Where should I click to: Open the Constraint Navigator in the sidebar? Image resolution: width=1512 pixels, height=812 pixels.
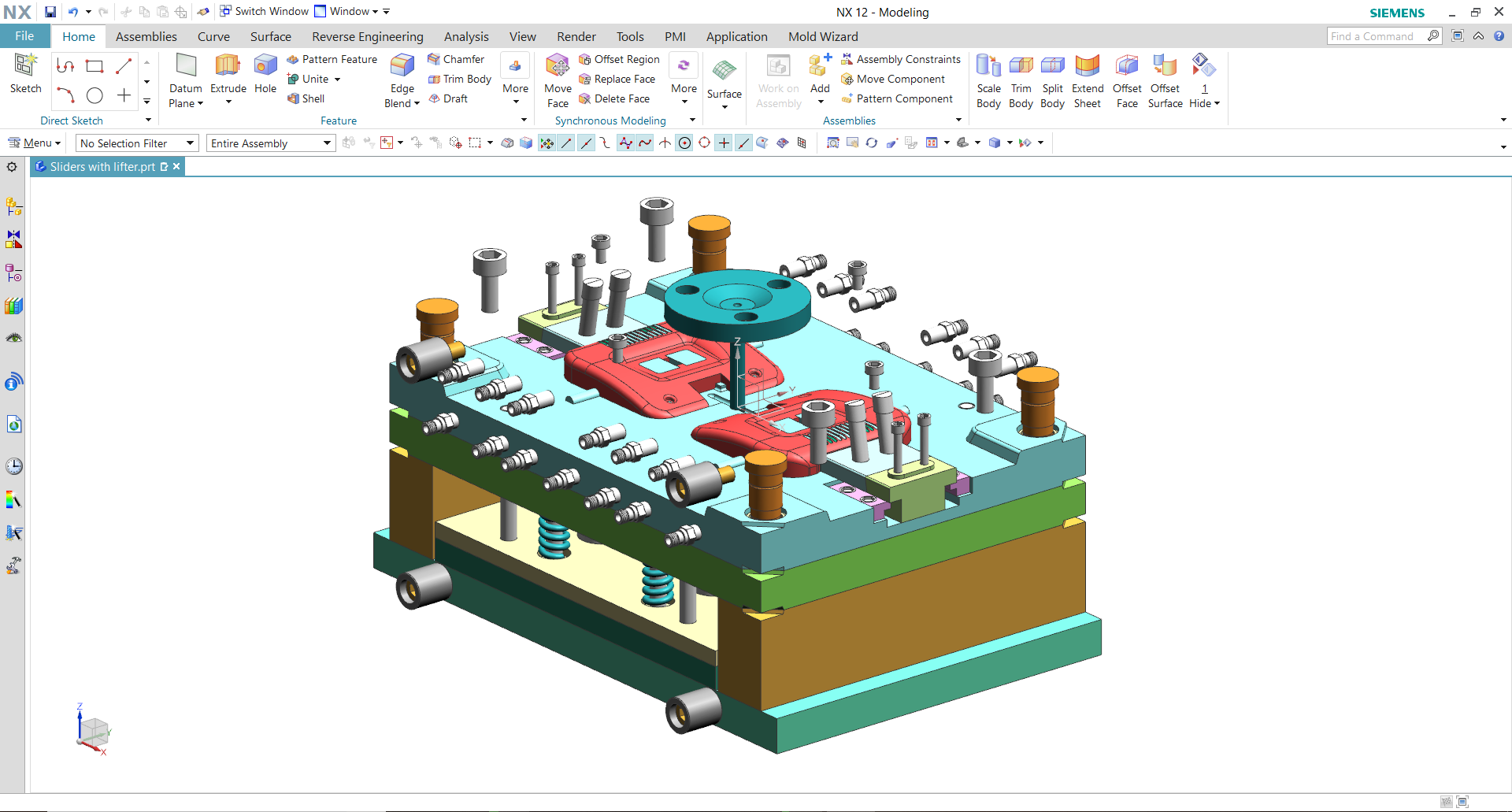[13, 239]
